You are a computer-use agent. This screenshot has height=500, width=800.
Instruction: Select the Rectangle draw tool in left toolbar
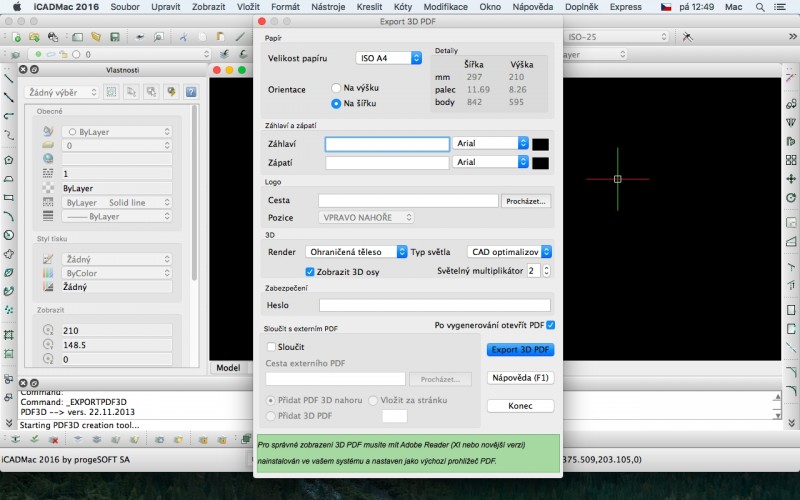[x=8, y=197]
